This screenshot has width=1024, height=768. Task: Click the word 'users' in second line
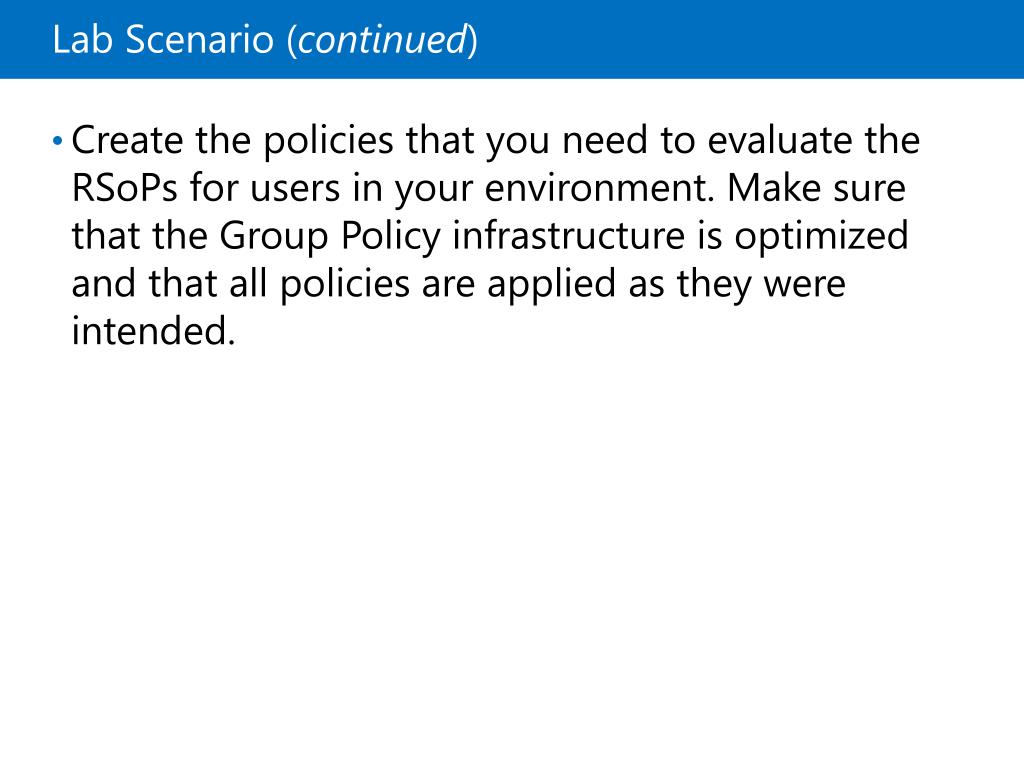(x=295, y=187)
